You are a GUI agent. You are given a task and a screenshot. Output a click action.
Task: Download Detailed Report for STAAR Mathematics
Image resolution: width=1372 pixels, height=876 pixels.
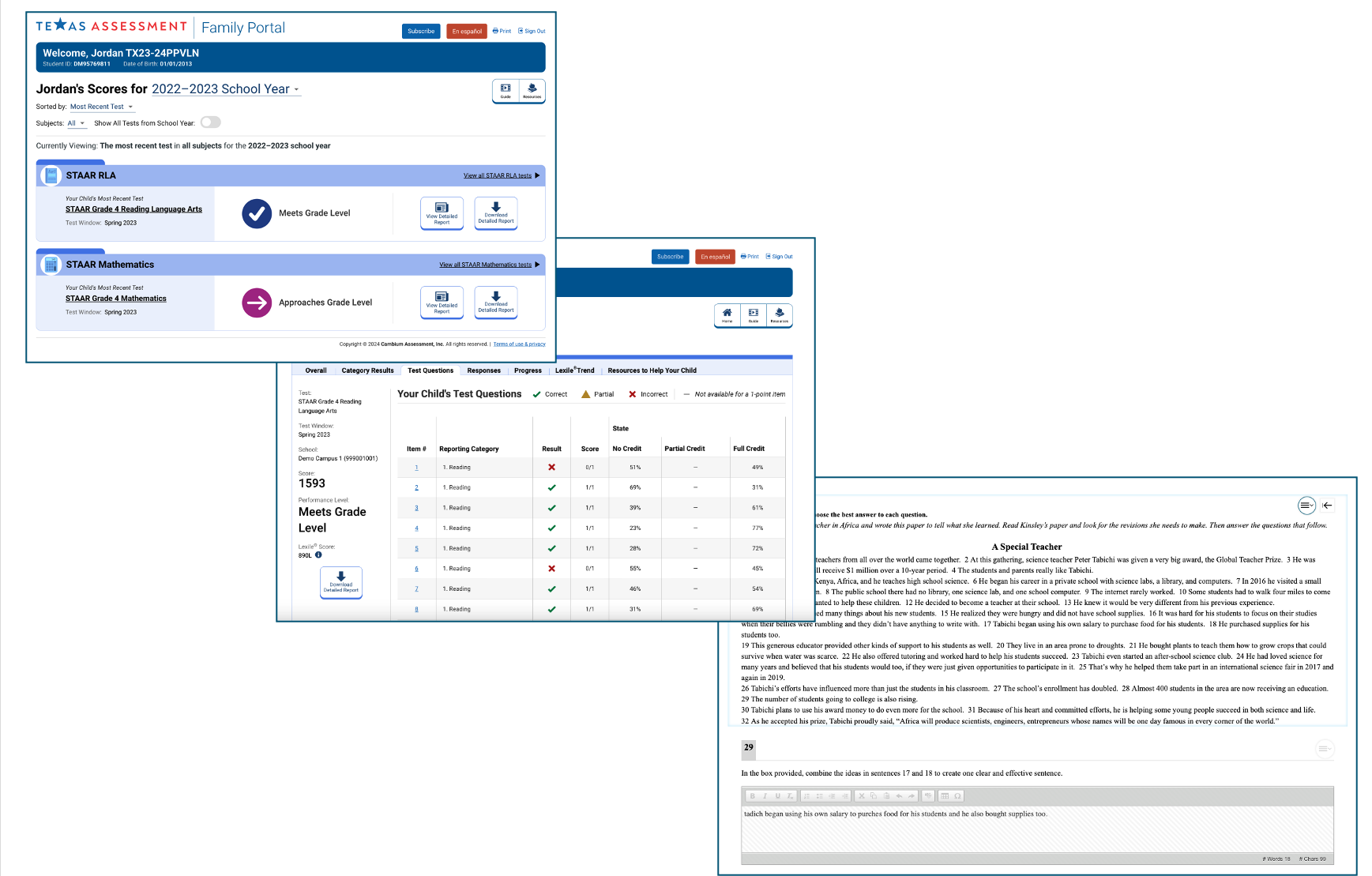click(x=496, y=303)
